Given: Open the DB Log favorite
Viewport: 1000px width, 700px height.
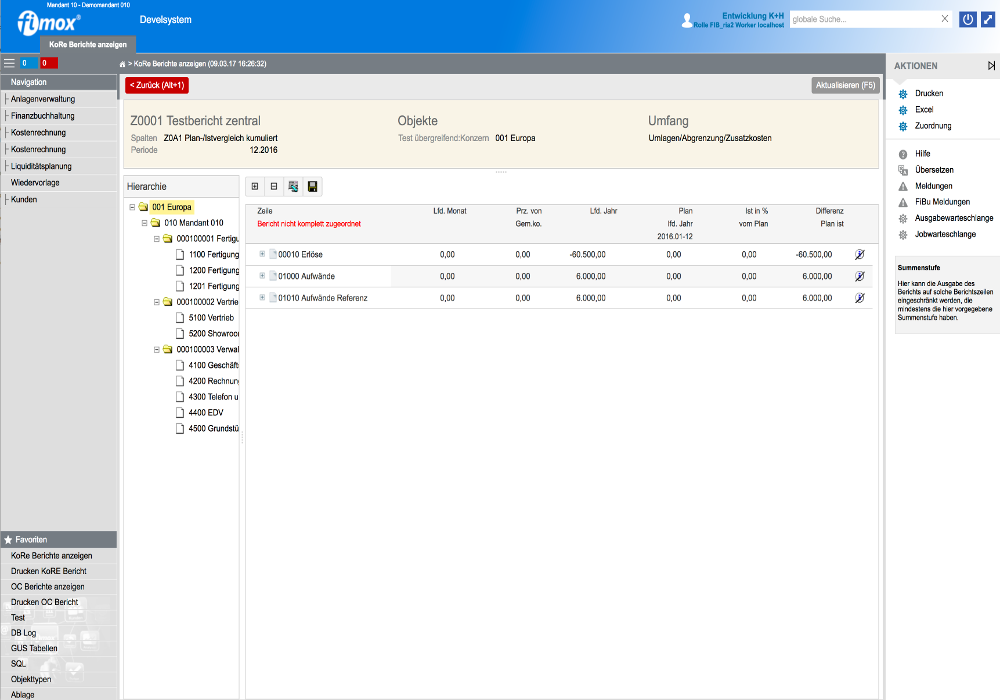Looking at the screenshot, I should pos(24,633).
